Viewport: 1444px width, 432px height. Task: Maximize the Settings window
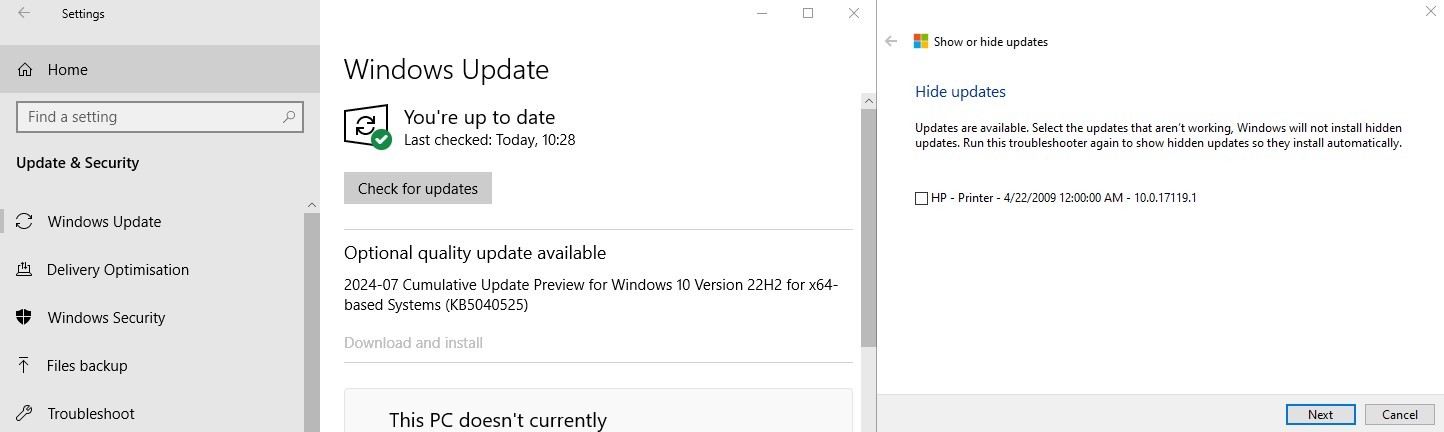tap(808, 13)
